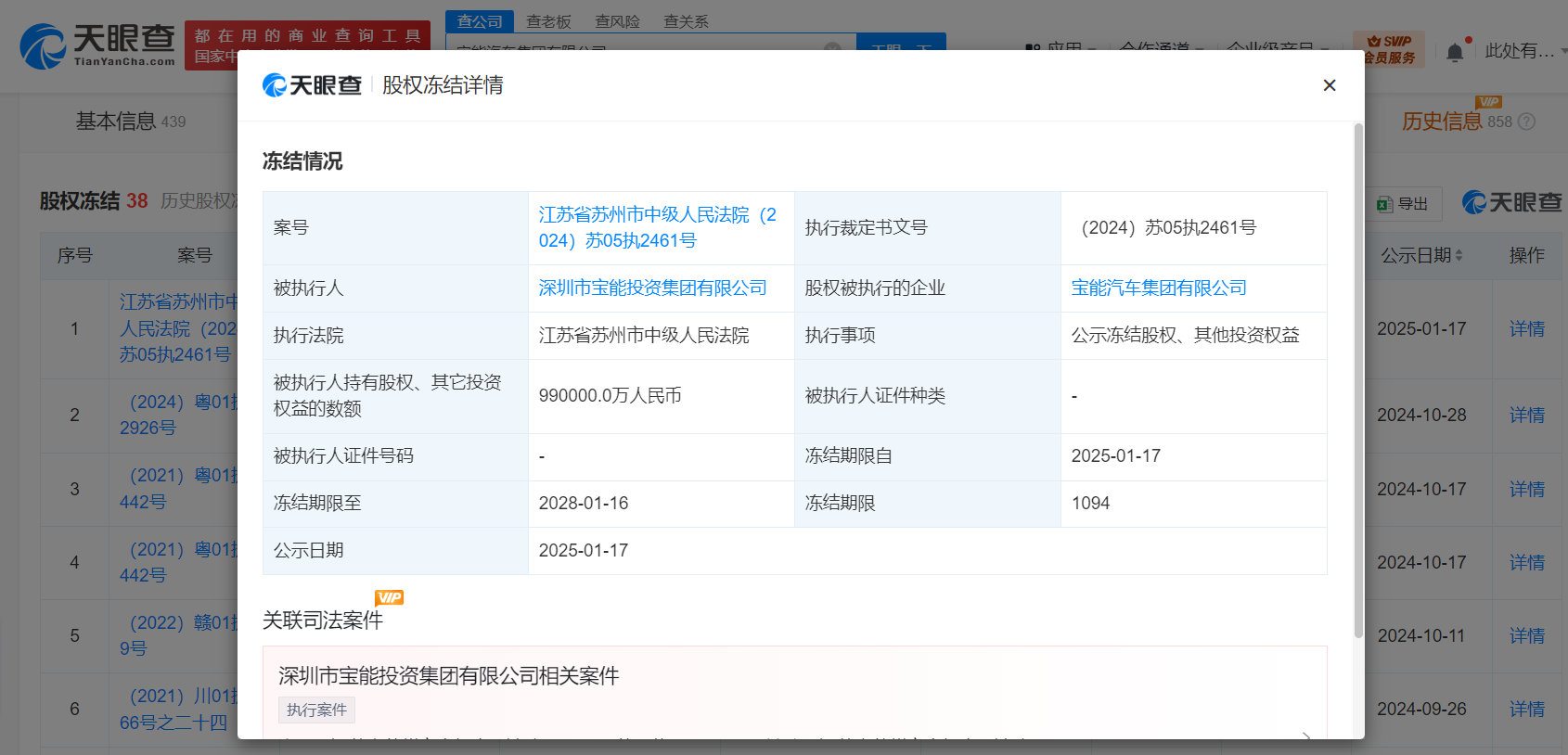Sort the table by 公示日期

click(1459, 255)
